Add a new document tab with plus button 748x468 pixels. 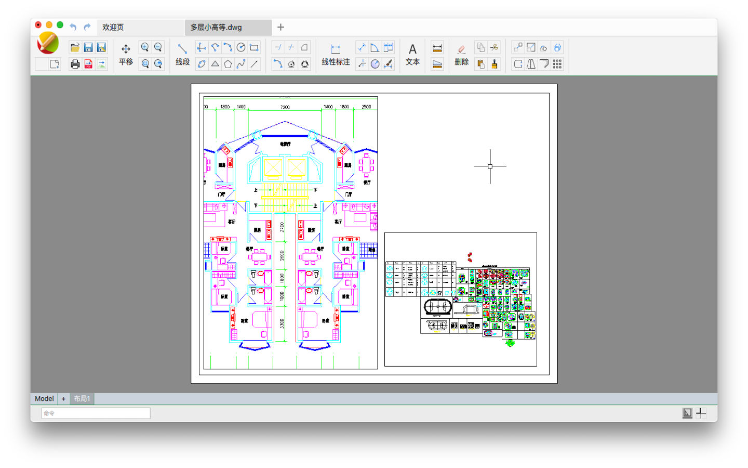(x=280, y=27)
